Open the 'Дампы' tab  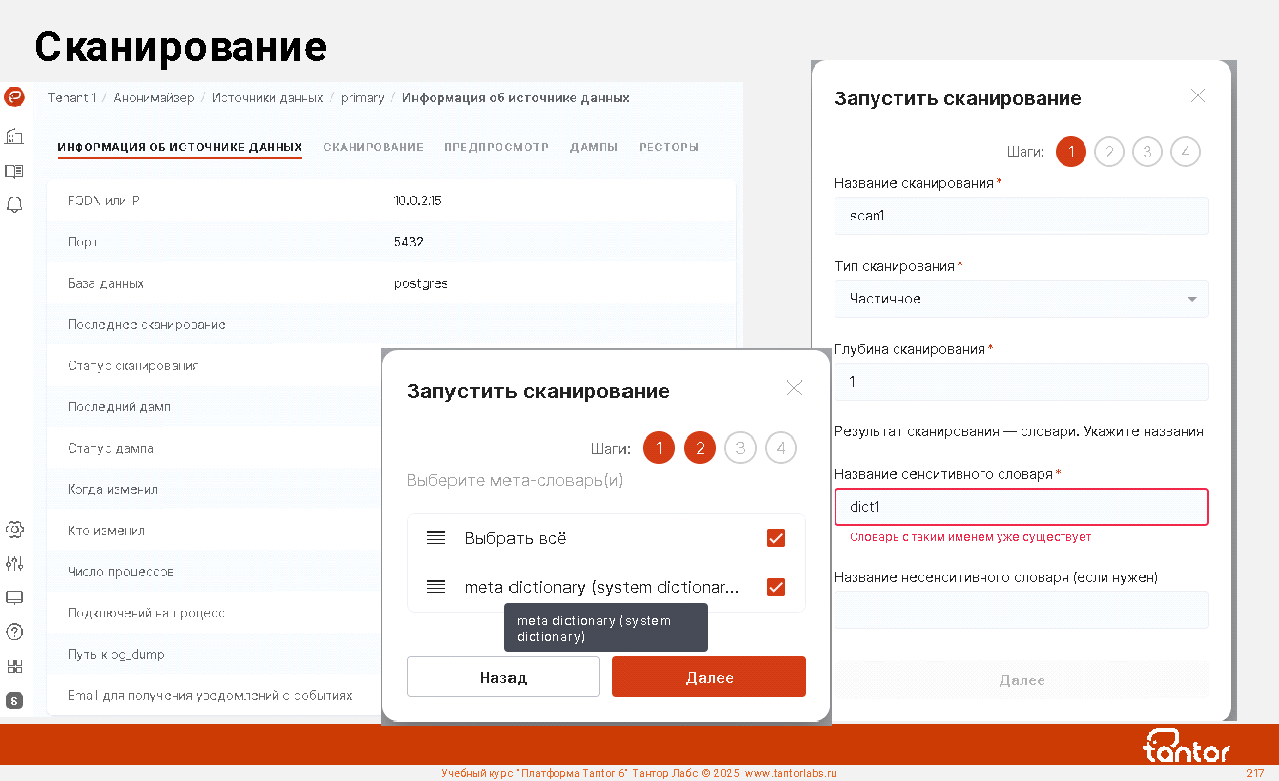pos(594,147)
